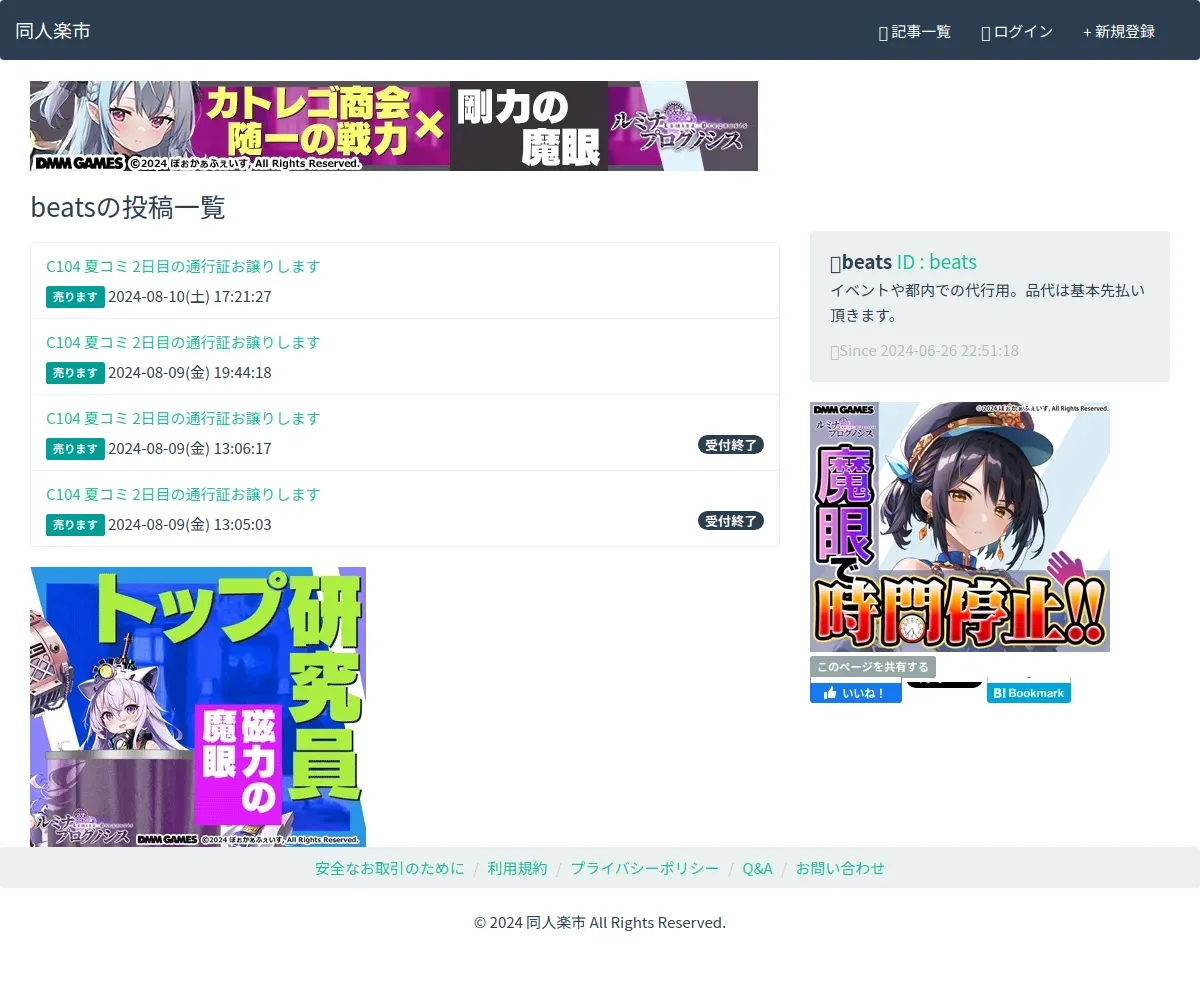Open the カトレゴ商会 banner ad at top
Screen dimensions: 1200x1000
(394, 126)
